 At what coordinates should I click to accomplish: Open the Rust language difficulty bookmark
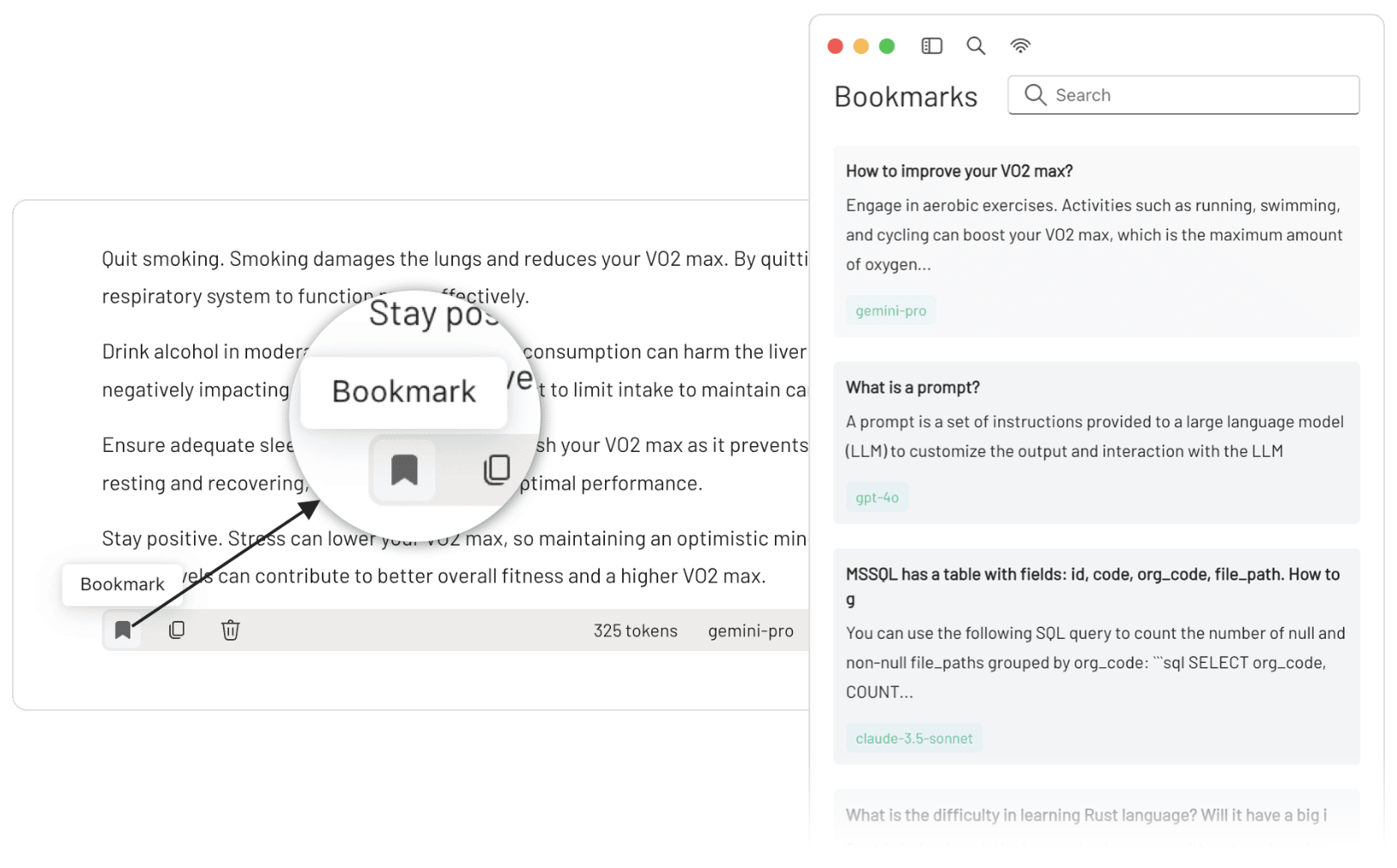point(1083,815)
